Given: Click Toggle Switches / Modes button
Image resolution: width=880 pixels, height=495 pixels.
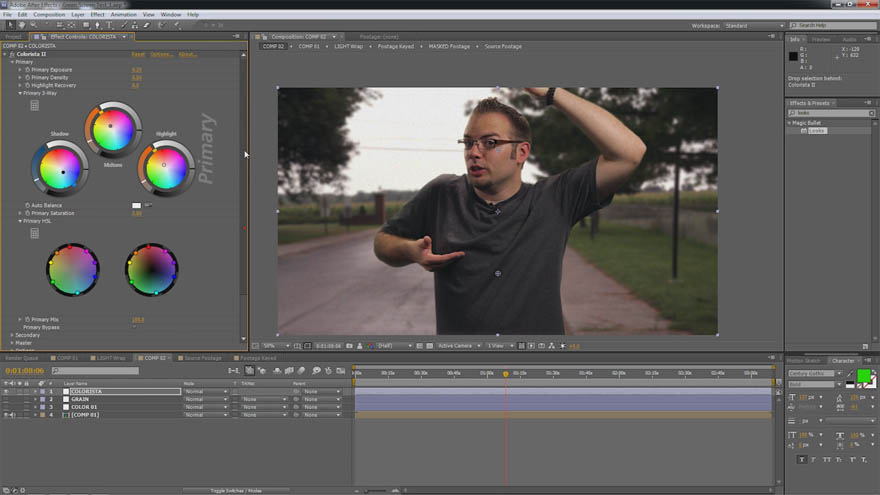Looking at the screenshot, I should point(236,491).
